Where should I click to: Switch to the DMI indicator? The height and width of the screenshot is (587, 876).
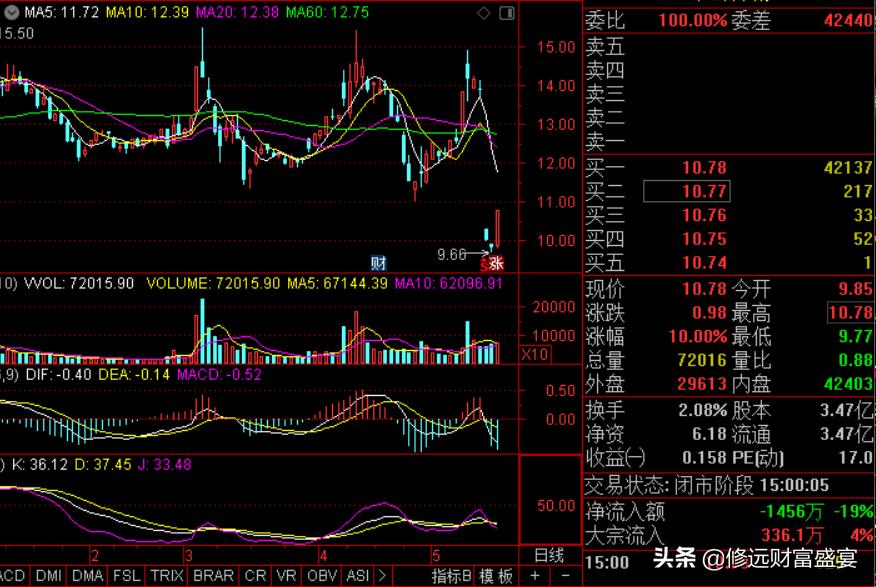pyautogui.click(x=48, y=576)
